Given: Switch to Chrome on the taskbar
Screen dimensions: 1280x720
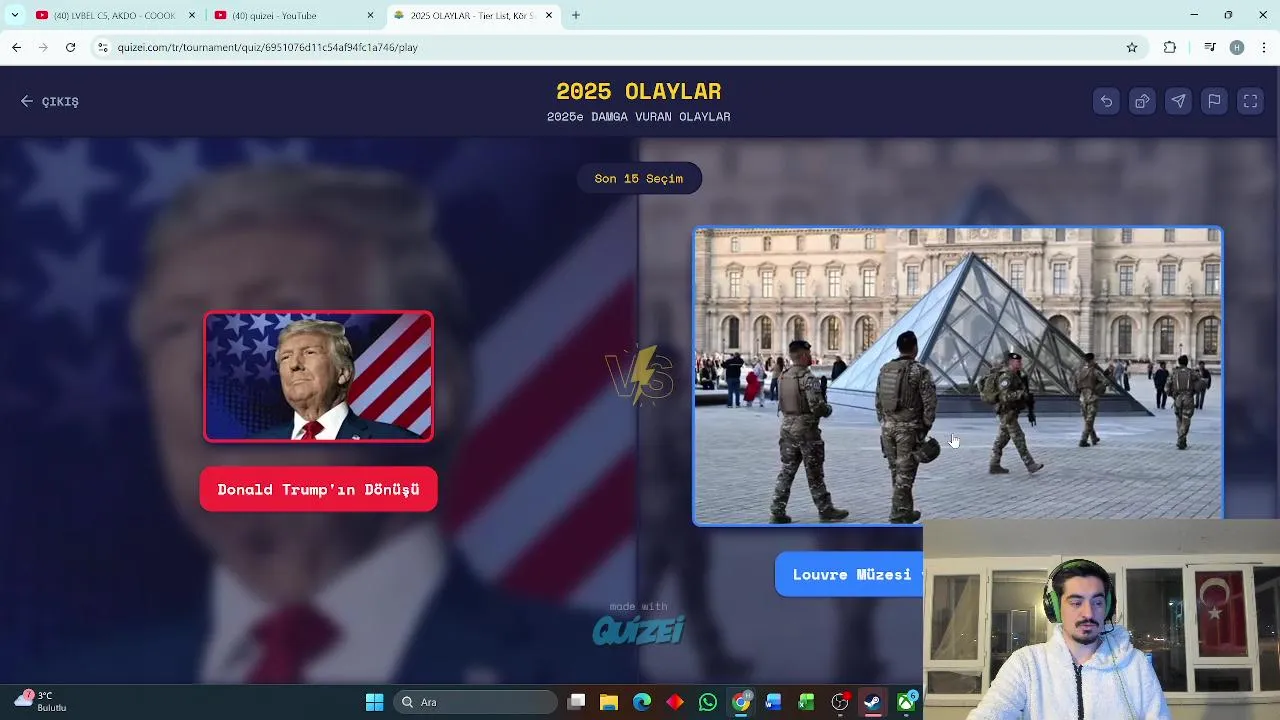Looking at the screenshot, I should coord(741,702).
